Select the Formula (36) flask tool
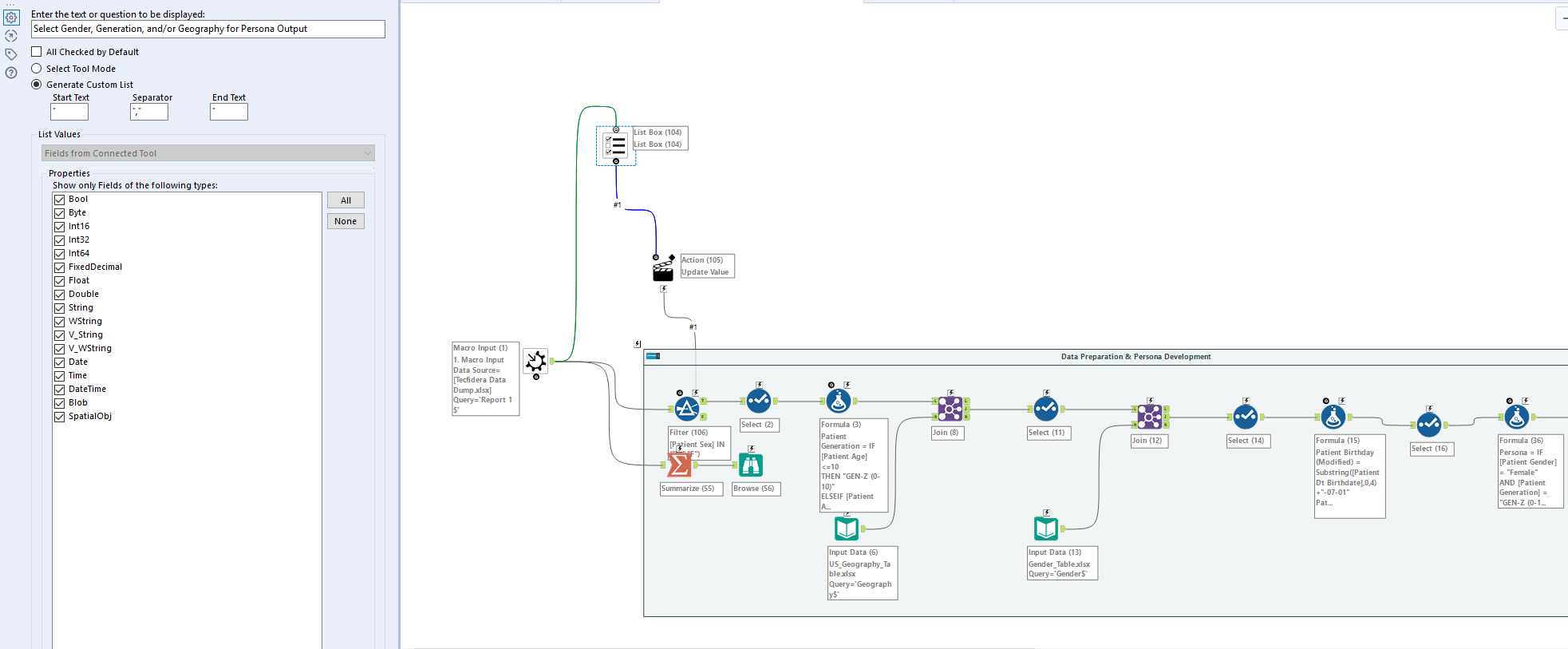The image size is (1568, 649). coord(1517,417)
